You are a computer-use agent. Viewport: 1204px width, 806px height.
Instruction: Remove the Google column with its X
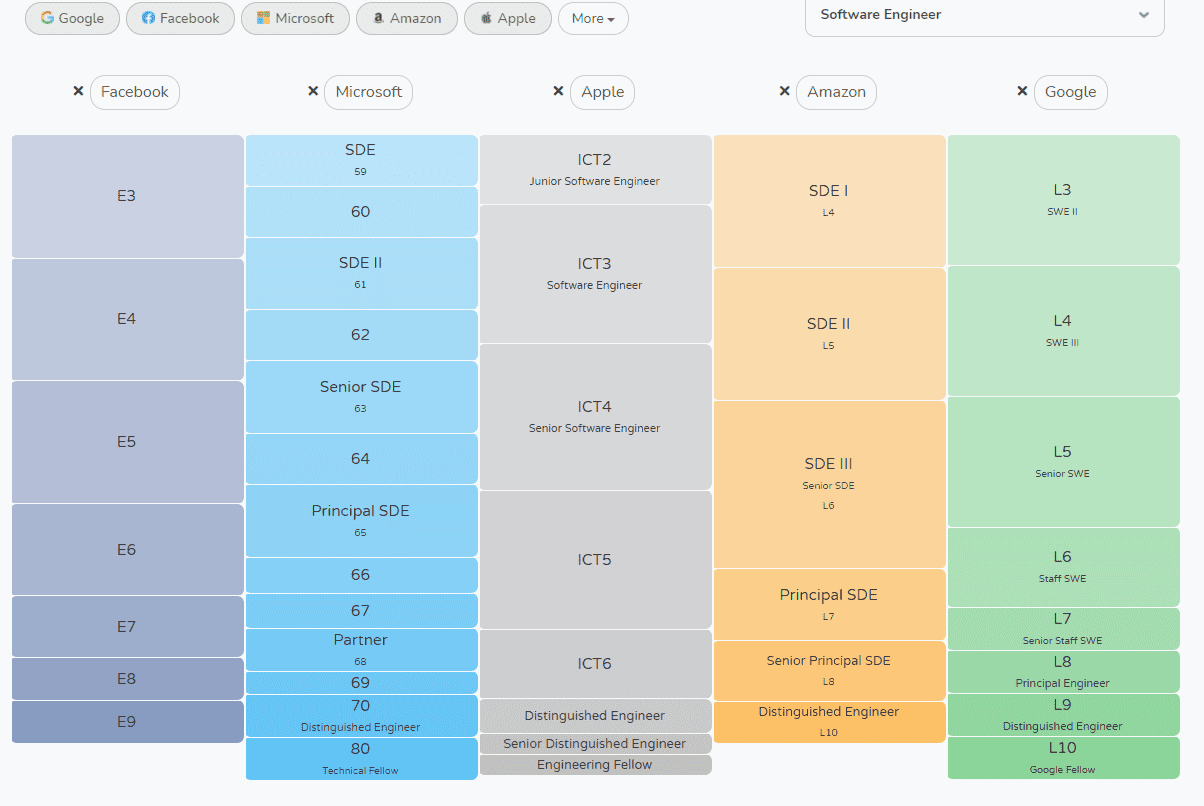pos(1022,90)
